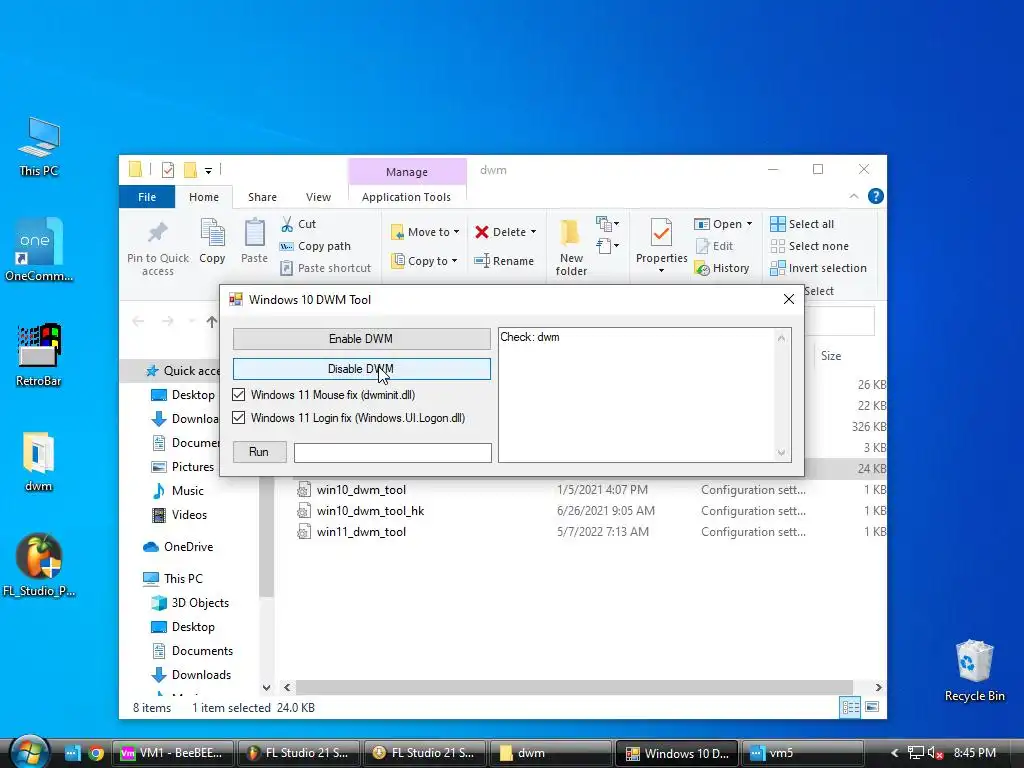1024x768 pixels.
Task: Collapse the ribbon with the chevron
Action: (854, 196)
